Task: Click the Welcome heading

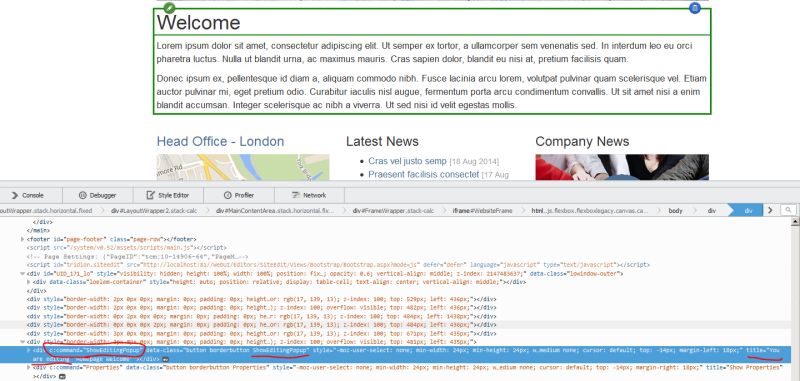Action: 198,22
